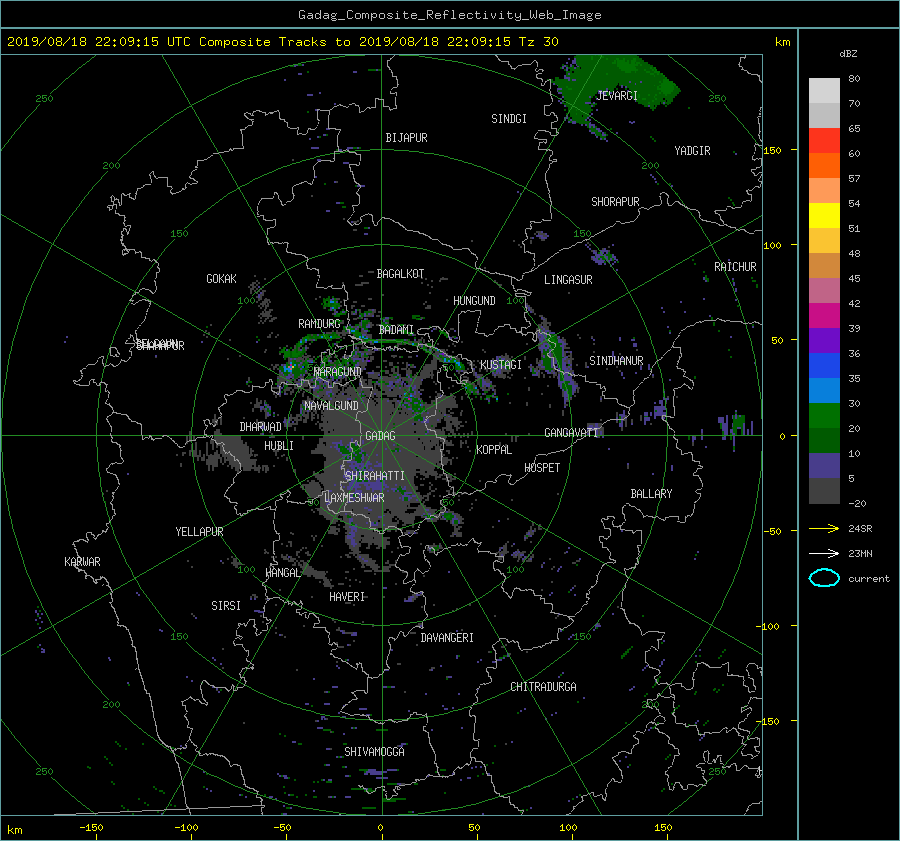Click the yellow 24SR arrow legend icon
Image resolution: width=900 pixels, height=841 pixels.
pos(824,528)
